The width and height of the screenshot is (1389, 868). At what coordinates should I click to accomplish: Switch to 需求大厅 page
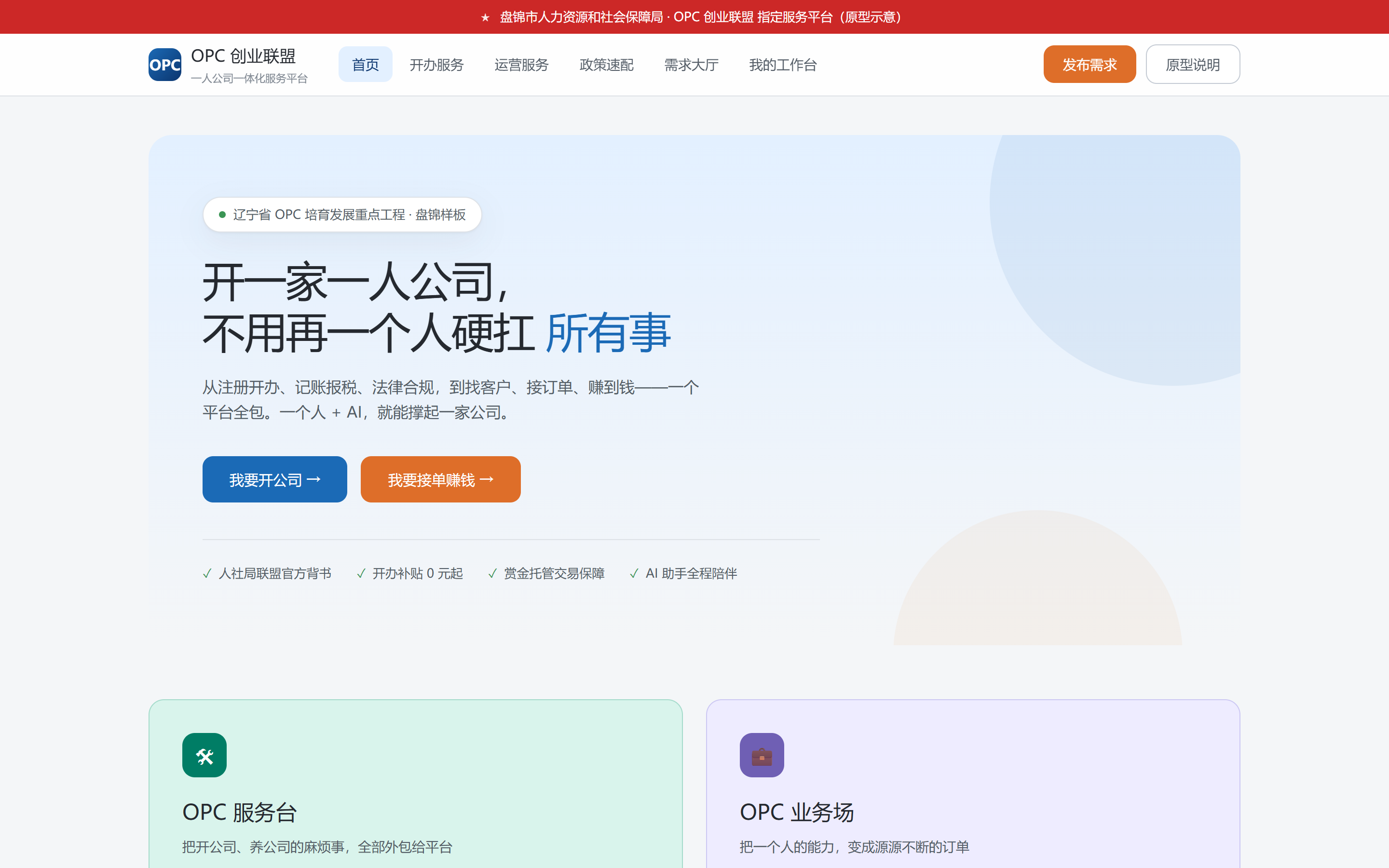[x=691, y=64]
